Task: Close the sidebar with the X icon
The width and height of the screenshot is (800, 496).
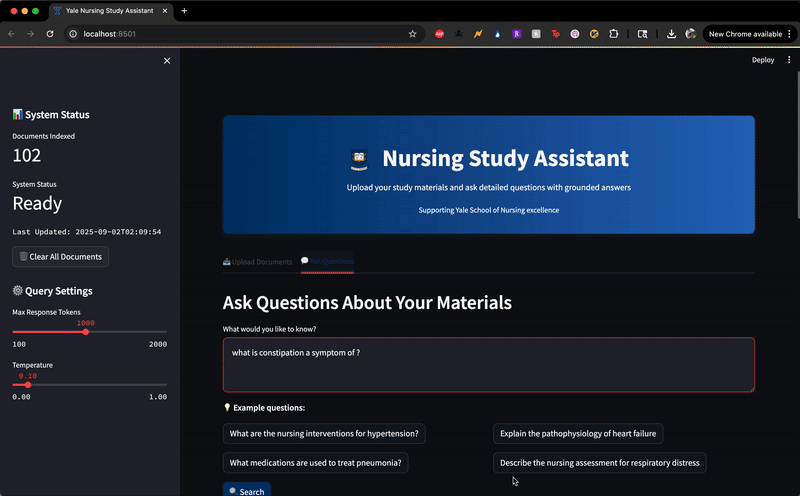Action: pos(167,61)
